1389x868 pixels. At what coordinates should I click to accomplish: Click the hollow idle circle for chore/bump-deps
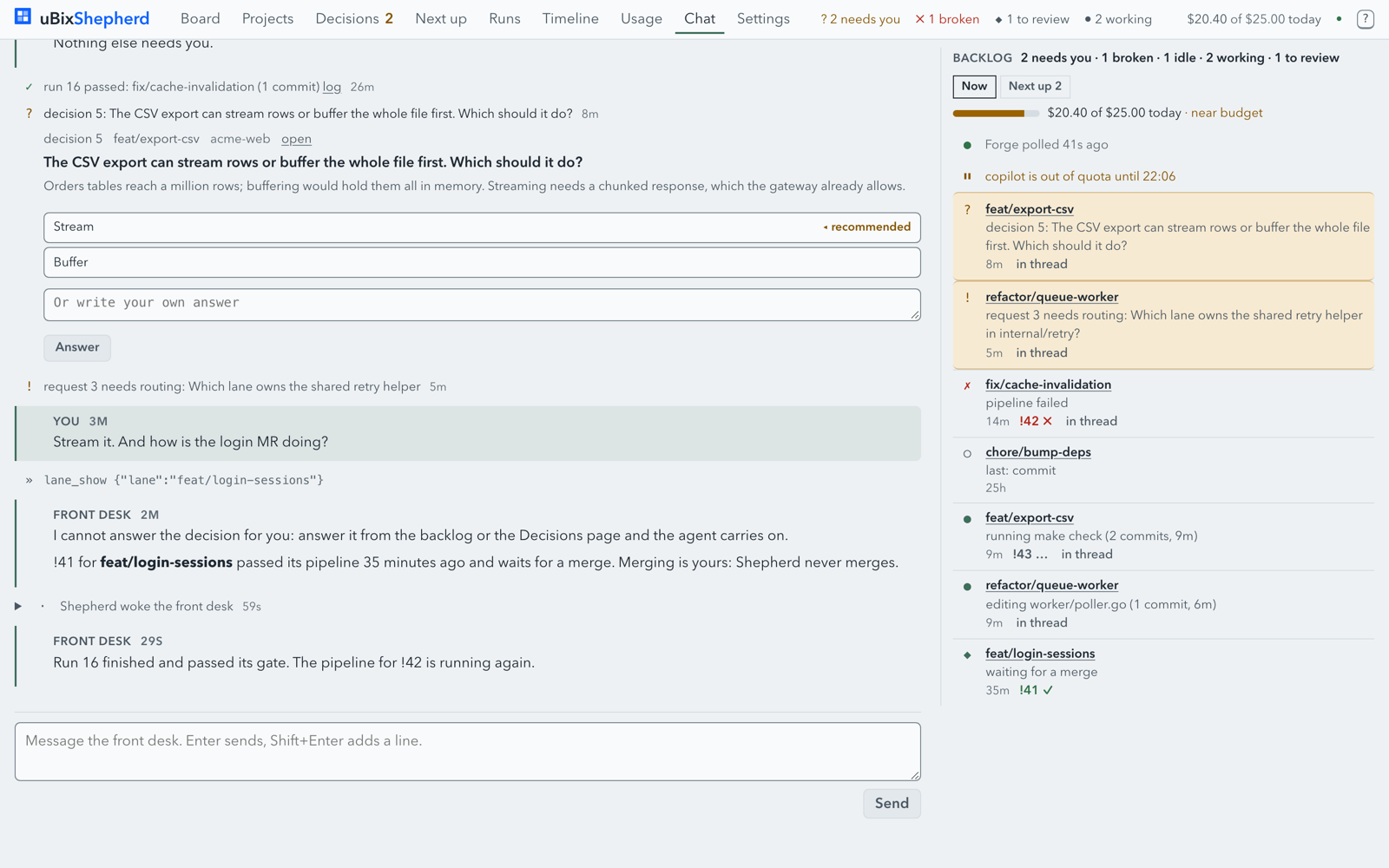(967, 453)
